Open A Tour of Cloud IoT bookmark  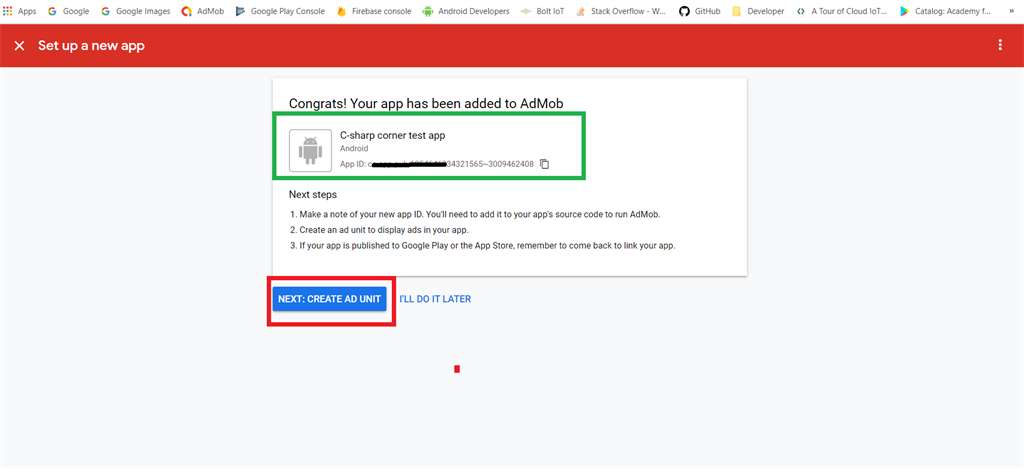pos(842,11)
